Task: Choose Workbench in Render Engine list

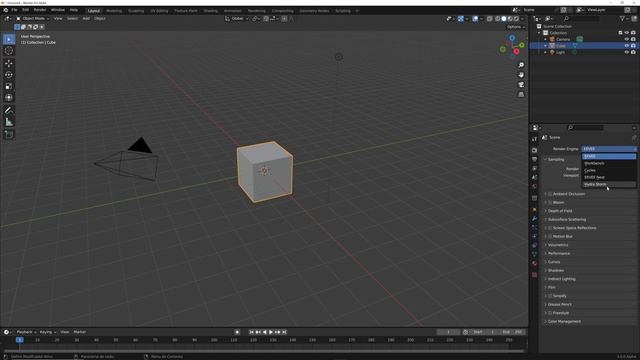Action: tap(609, 163)
